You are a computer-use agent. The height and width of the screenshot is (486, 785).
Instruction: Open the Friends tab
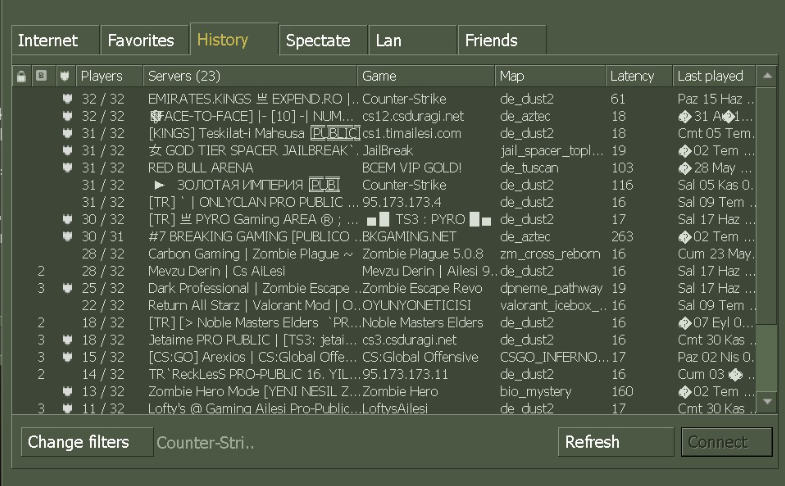pyautogui.click(x=502, y=40)
